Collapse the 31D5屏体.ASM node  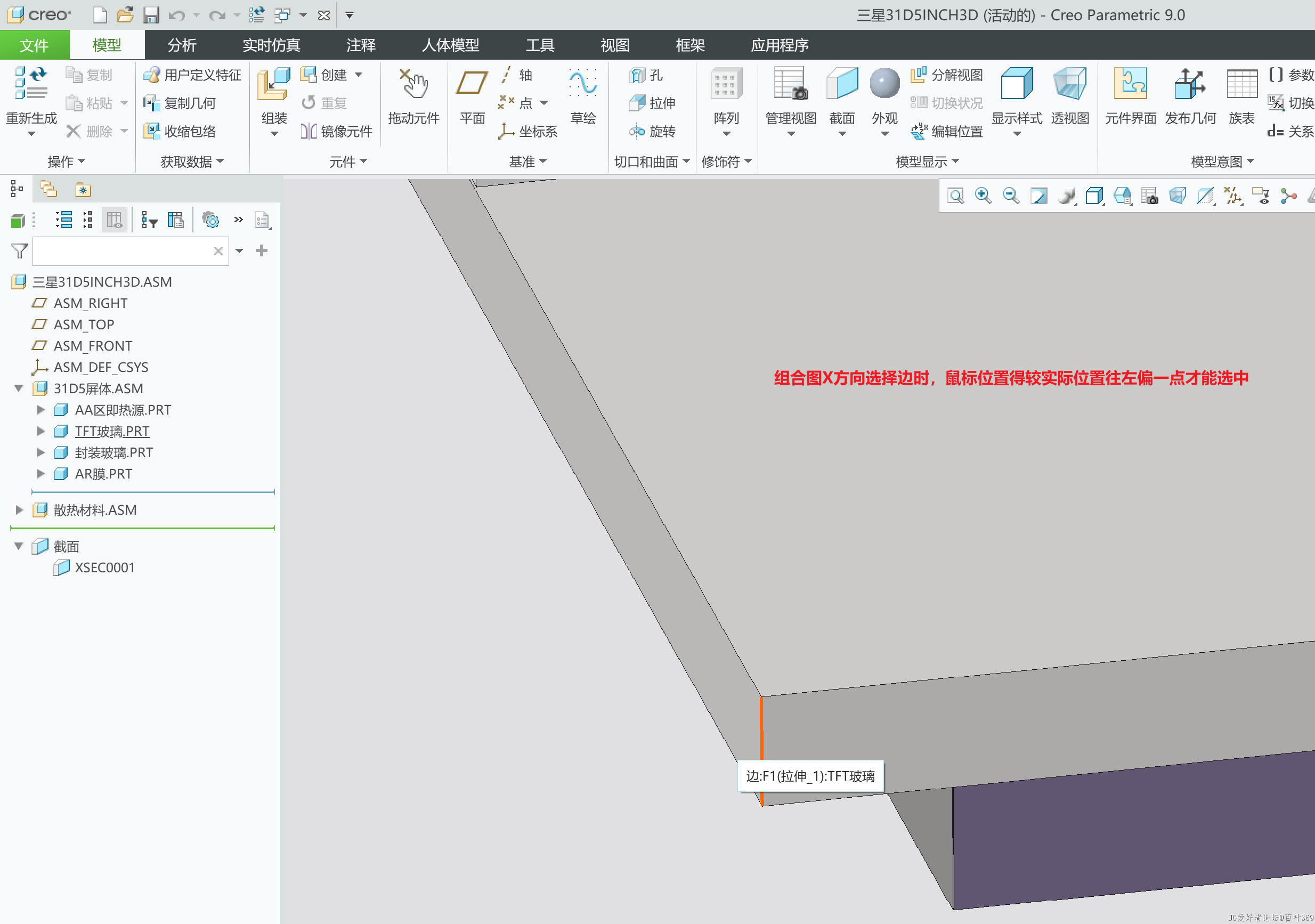tap(19, 388)
